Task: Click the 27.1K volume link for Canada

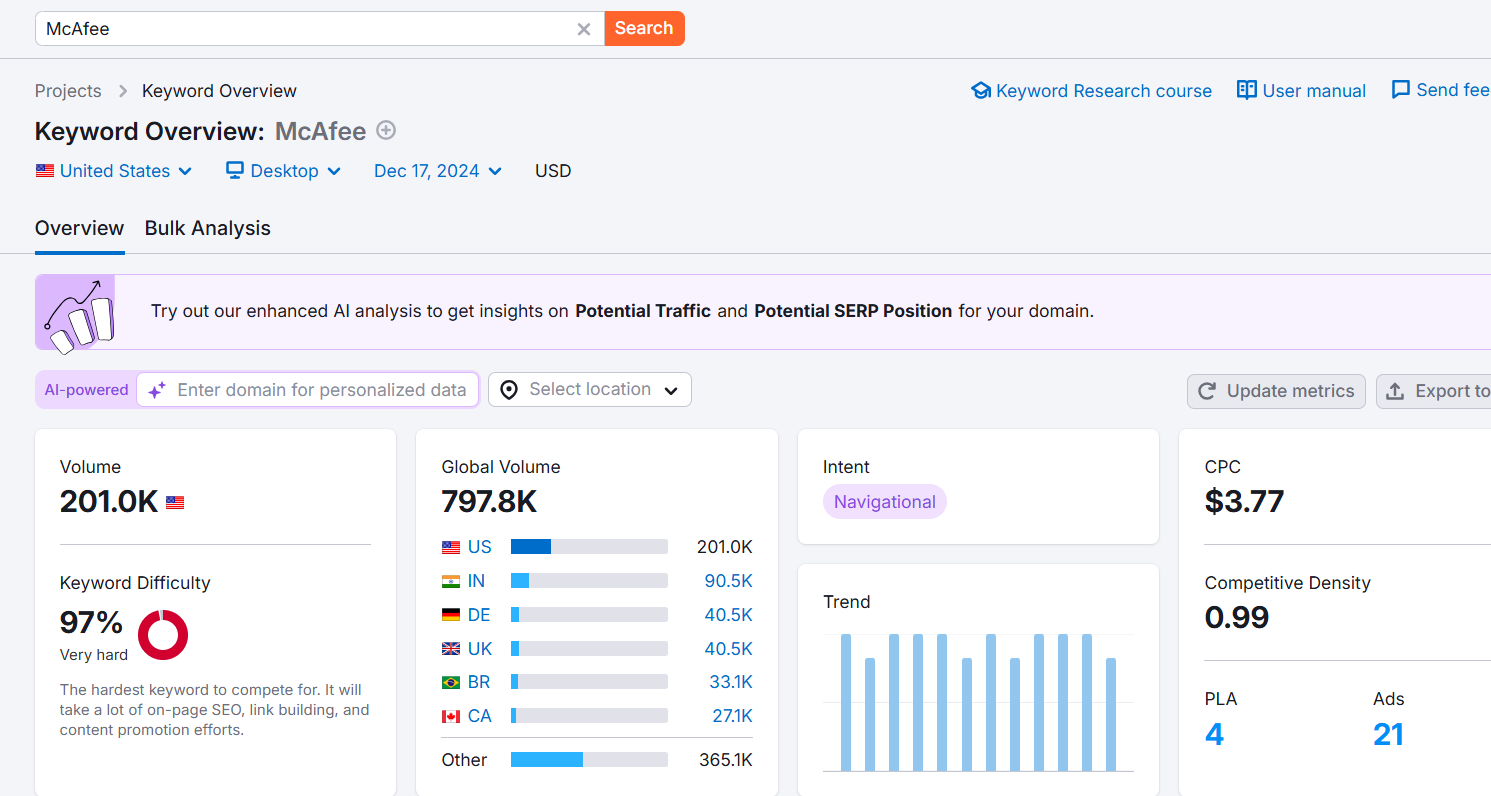Action: coord(732,716)
